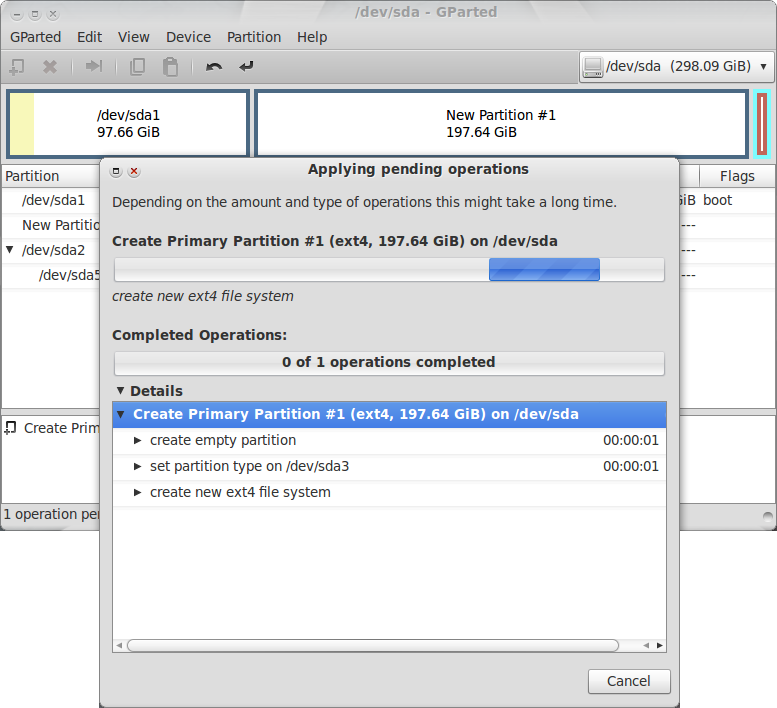Screen dimensions: 777x708
Task: Click the Partition column header
Action: click(51, 176)
